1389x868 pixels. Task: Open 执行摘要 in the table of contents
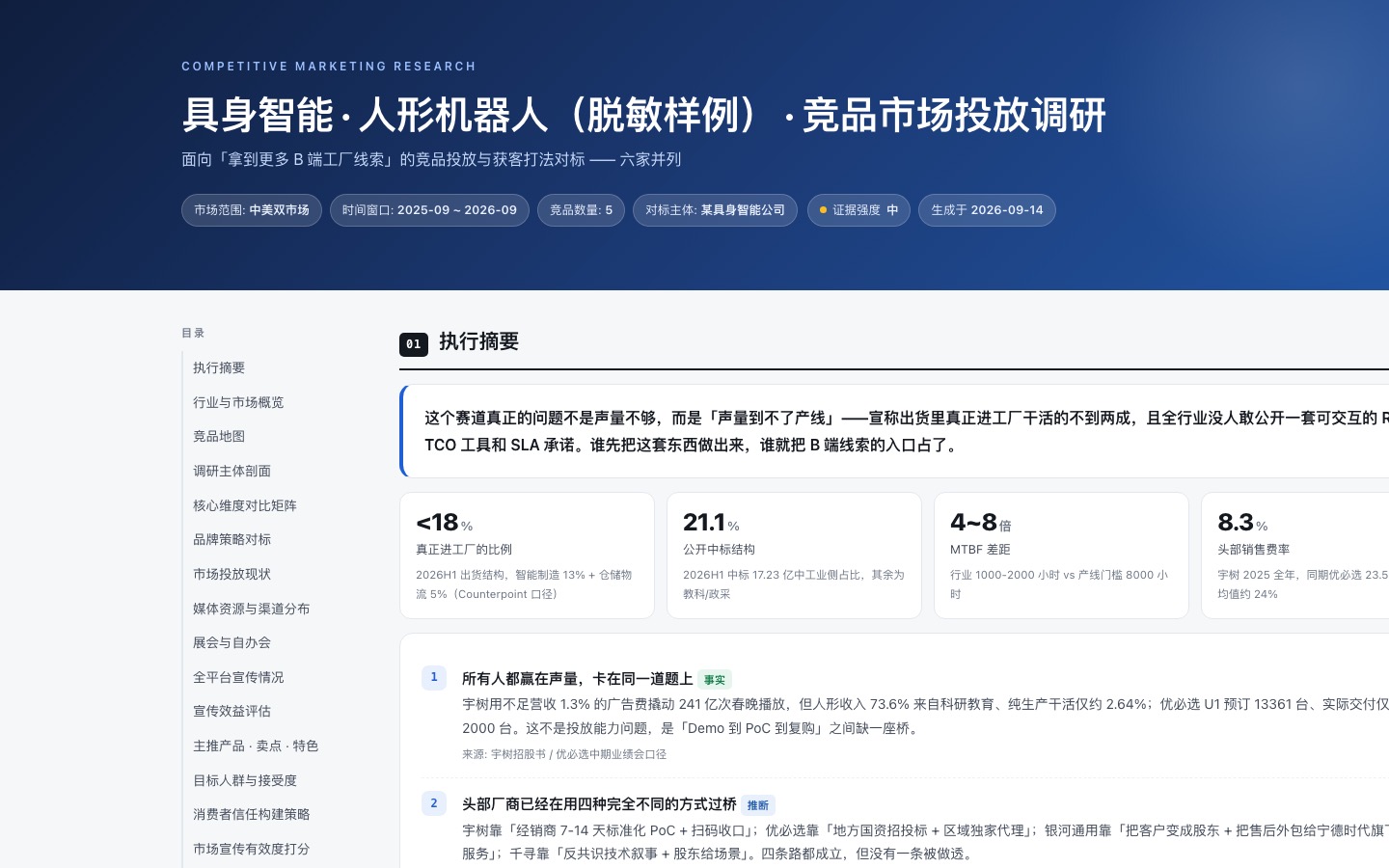(219, 367)
